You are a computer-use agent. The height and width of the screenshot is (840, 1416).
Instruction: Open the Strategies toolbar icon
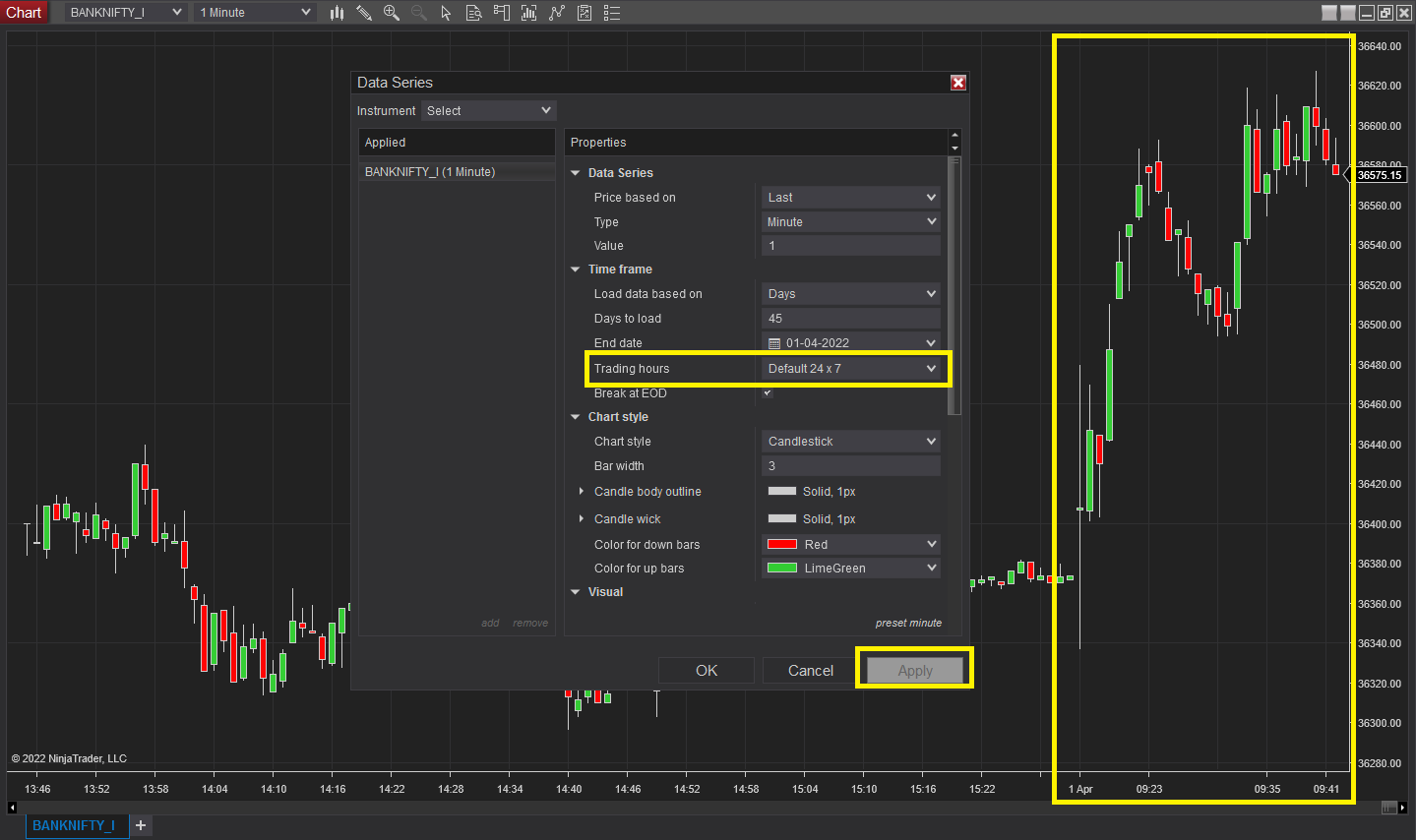pyautogui.click(x=585, y=13)
